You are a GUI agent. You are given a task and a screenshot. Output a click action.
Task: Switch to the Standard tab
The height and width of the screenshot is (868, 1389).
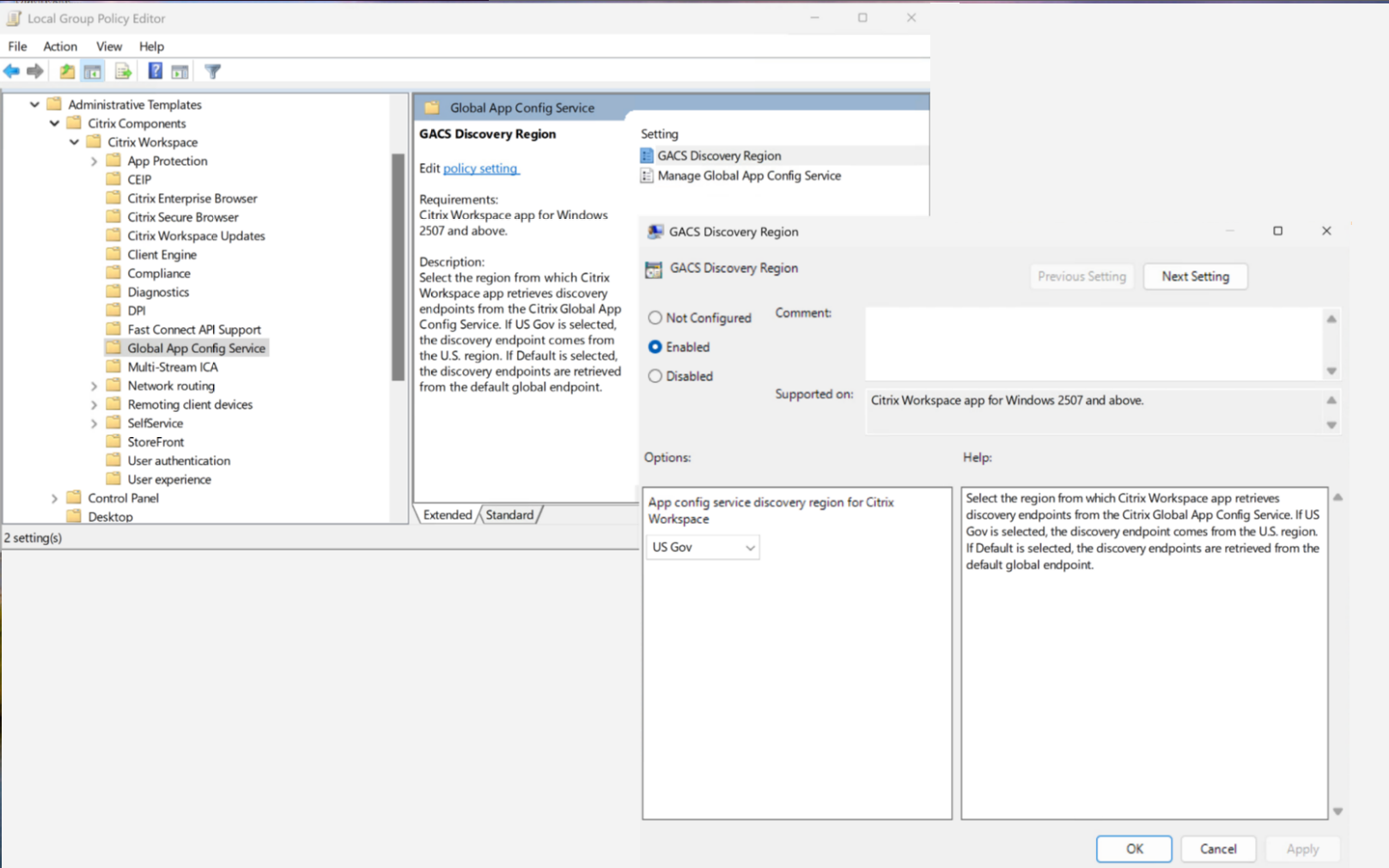tap(509, 515)
